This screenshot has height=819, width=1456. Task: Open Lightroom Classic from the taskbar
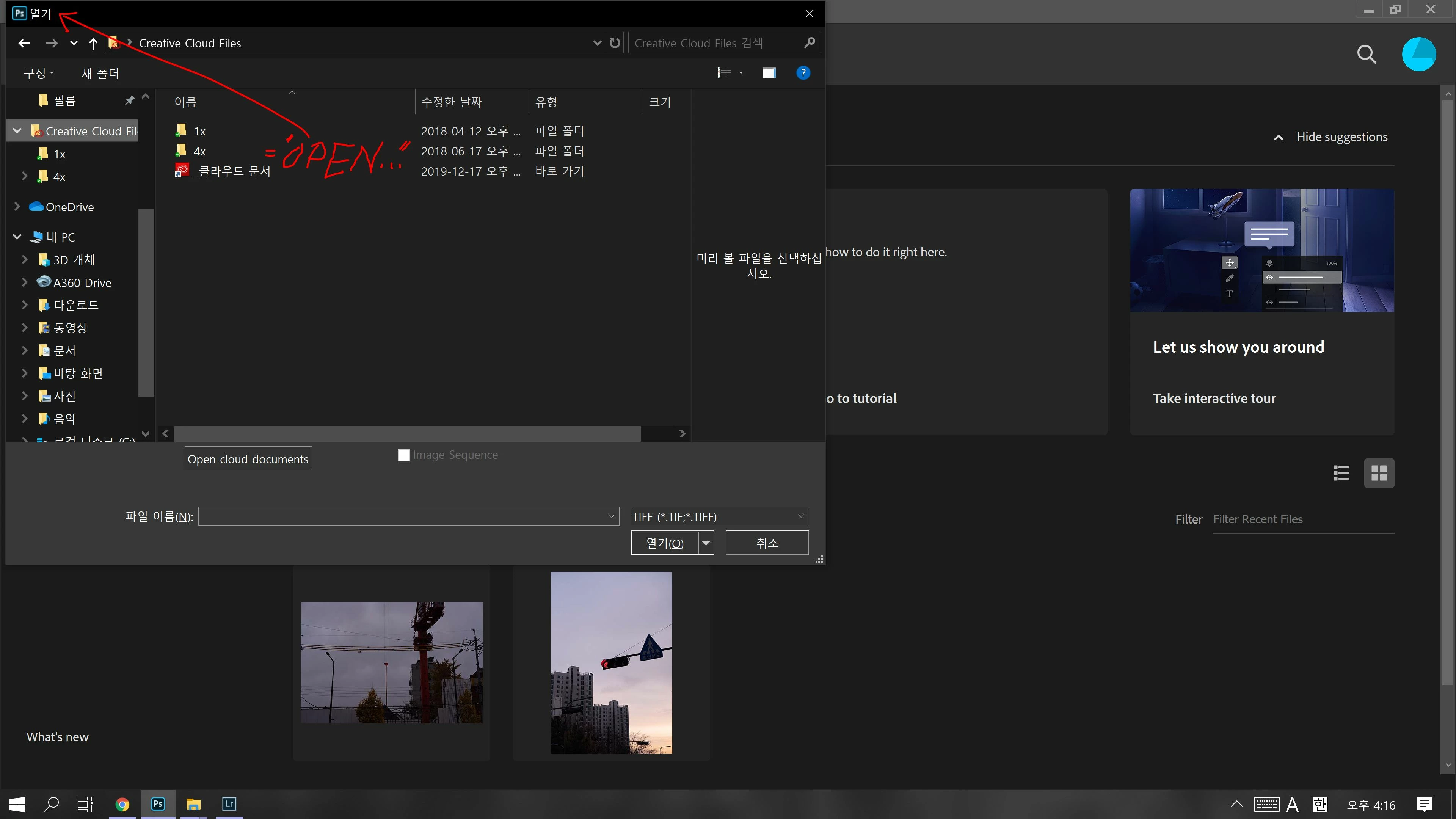[229, 804]
